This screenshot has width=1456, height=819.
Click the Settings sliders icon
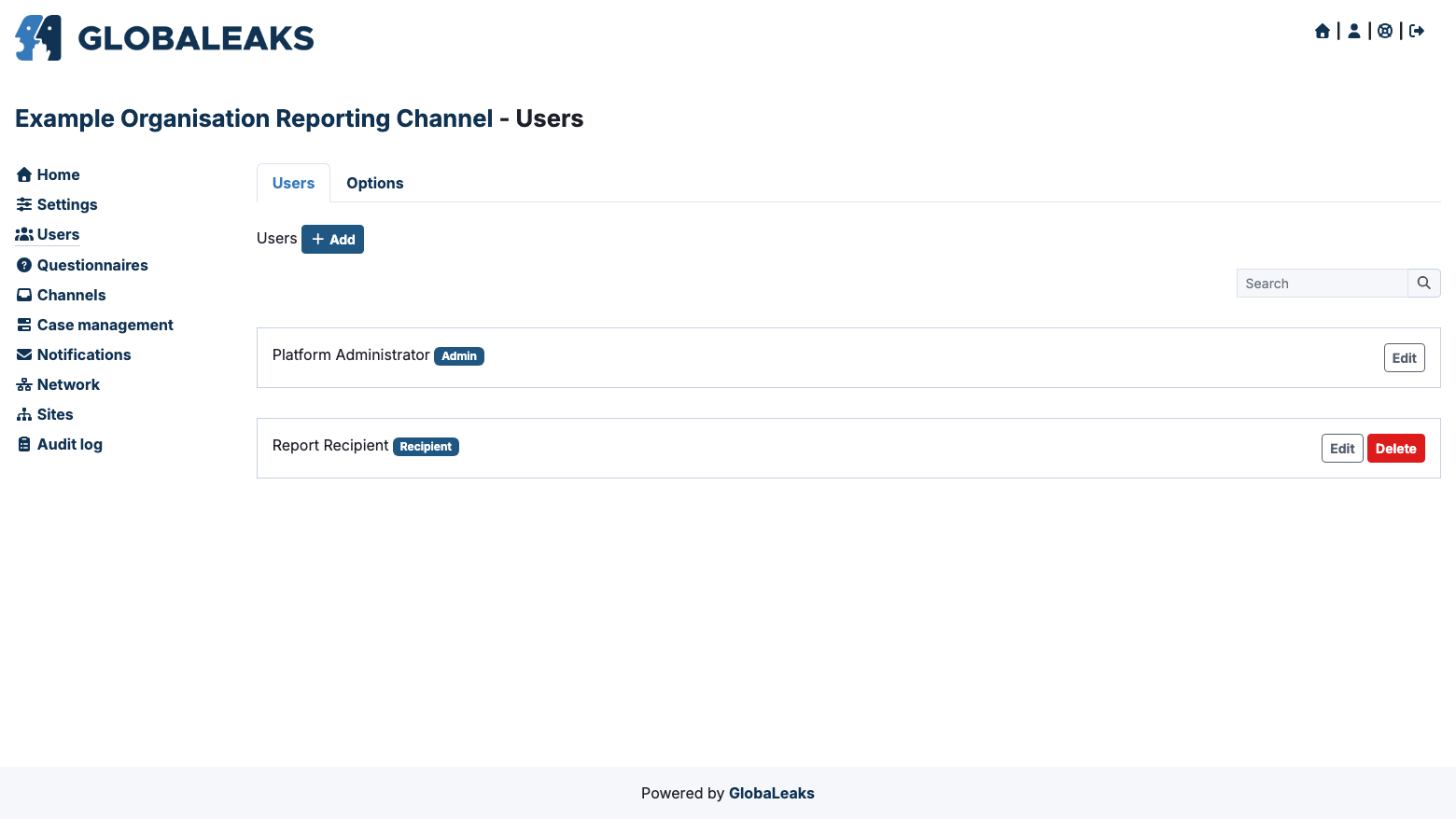(x=24, y=204)
